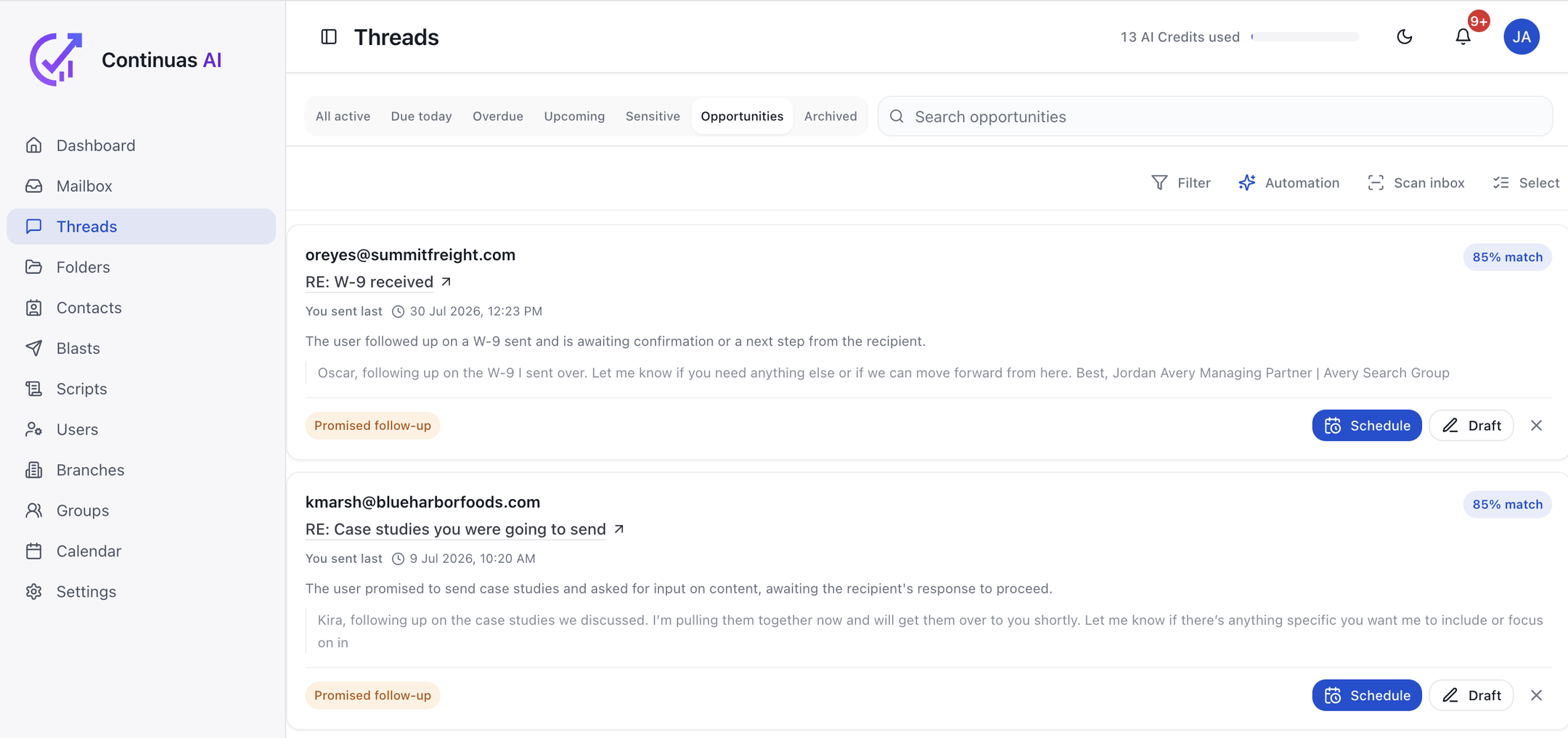
Task: Click Scan inbox
Action: tap(1416, 183)
